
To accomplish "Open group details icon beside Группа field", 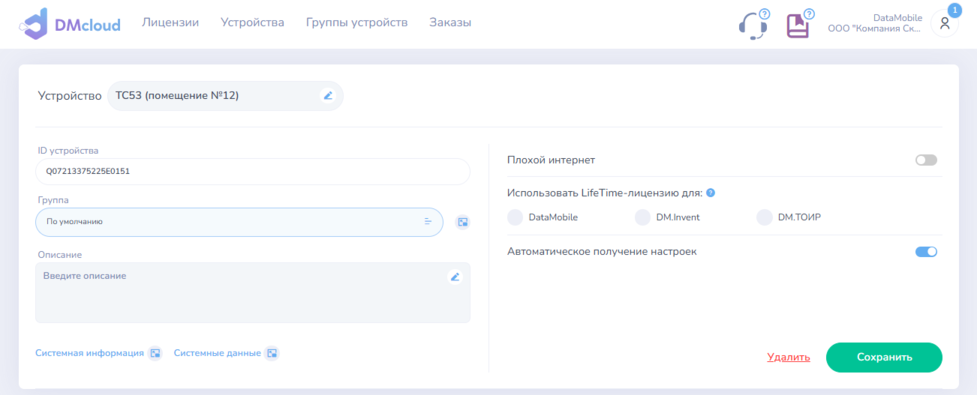I will pyautogui.click(x=462, y=222).
